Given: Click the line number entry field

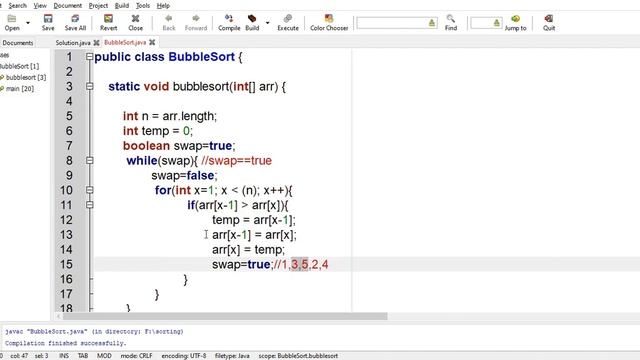Looking at the screenshot, I should click(481, 23).
